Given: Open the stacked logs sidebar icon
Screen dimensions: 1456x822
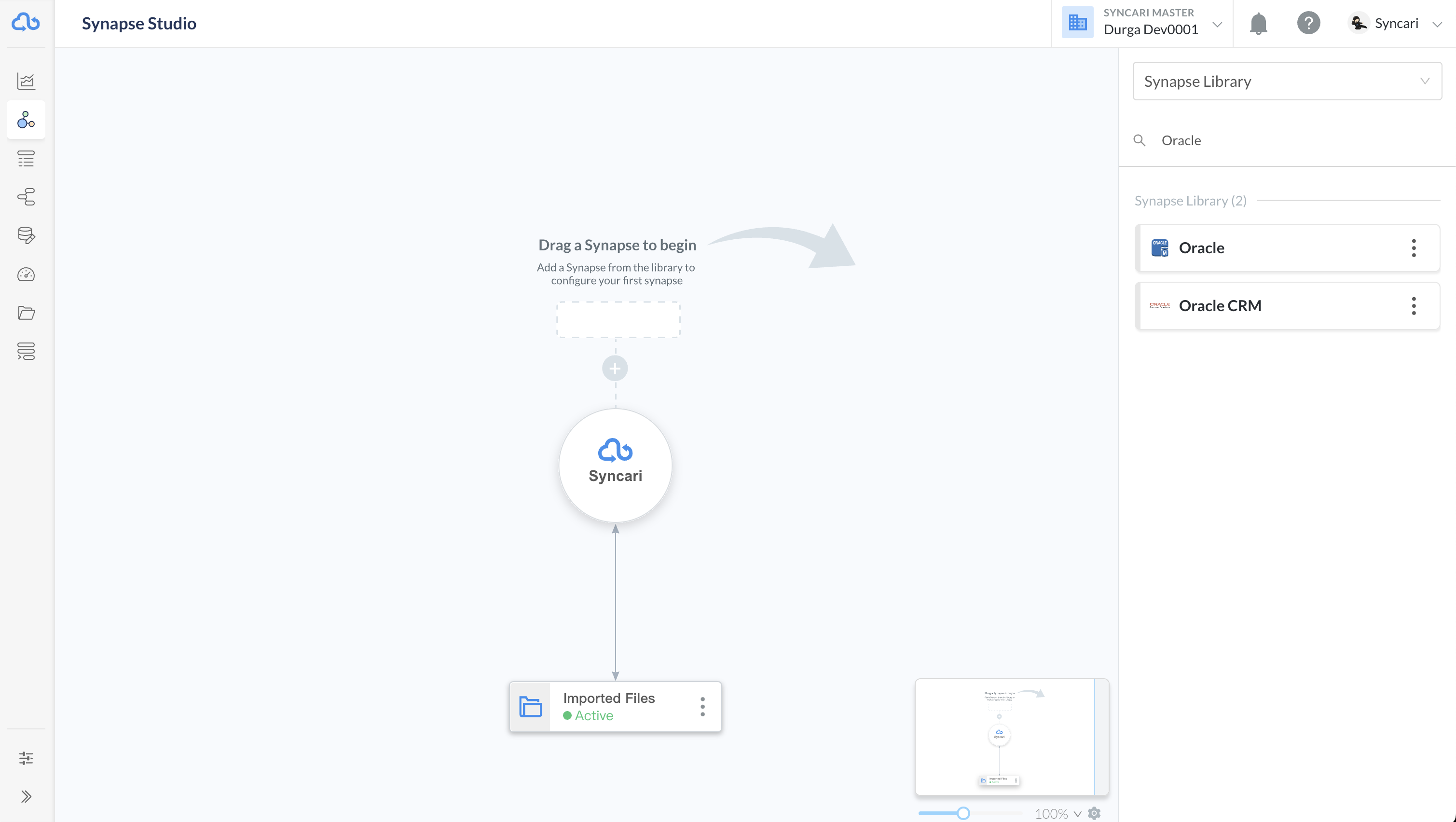Looking at the screenshot, I should coord(26,351).
